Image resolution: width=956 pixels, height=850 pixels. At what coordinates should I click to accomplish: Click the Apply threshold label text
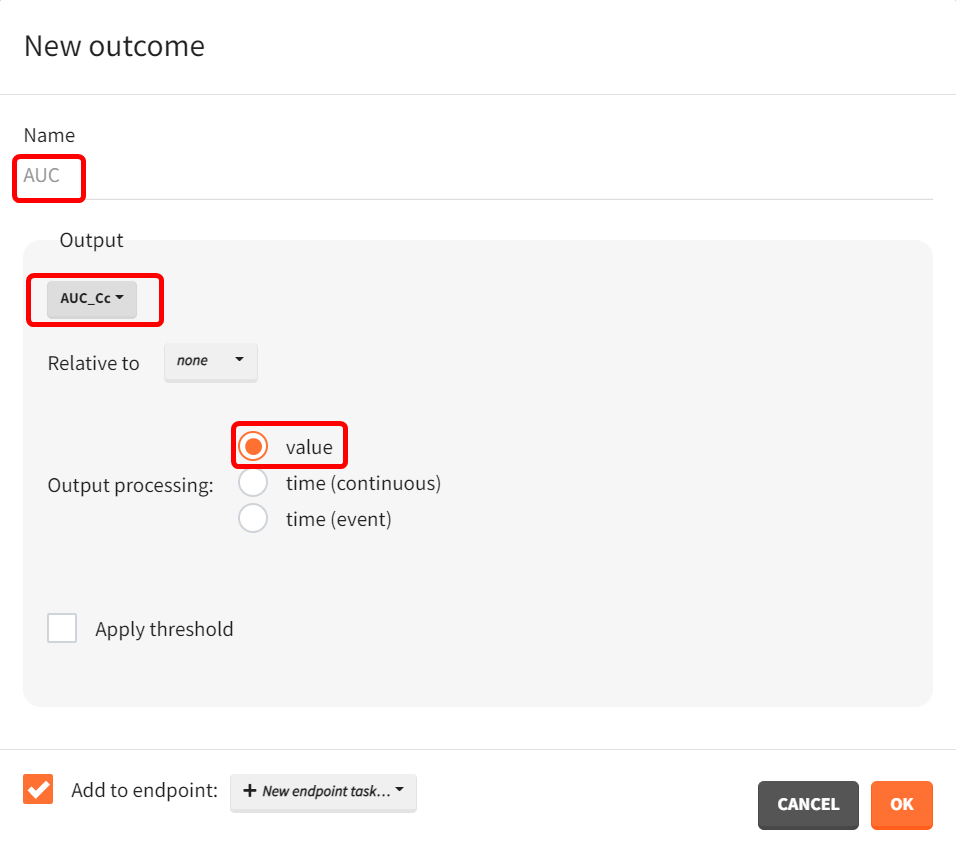pos(164,629)
